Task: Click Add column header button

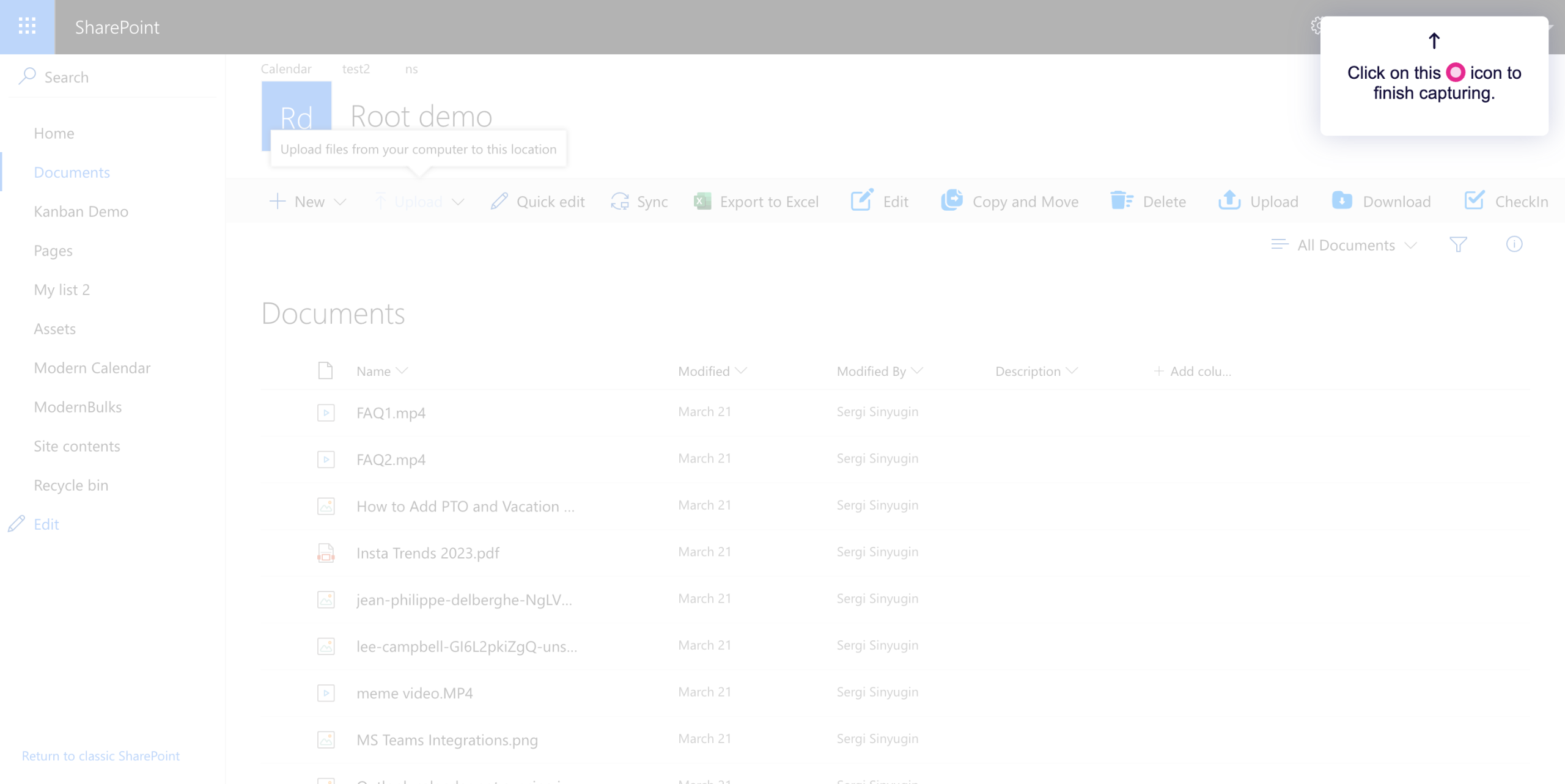Action: [x=1193, y=371]
